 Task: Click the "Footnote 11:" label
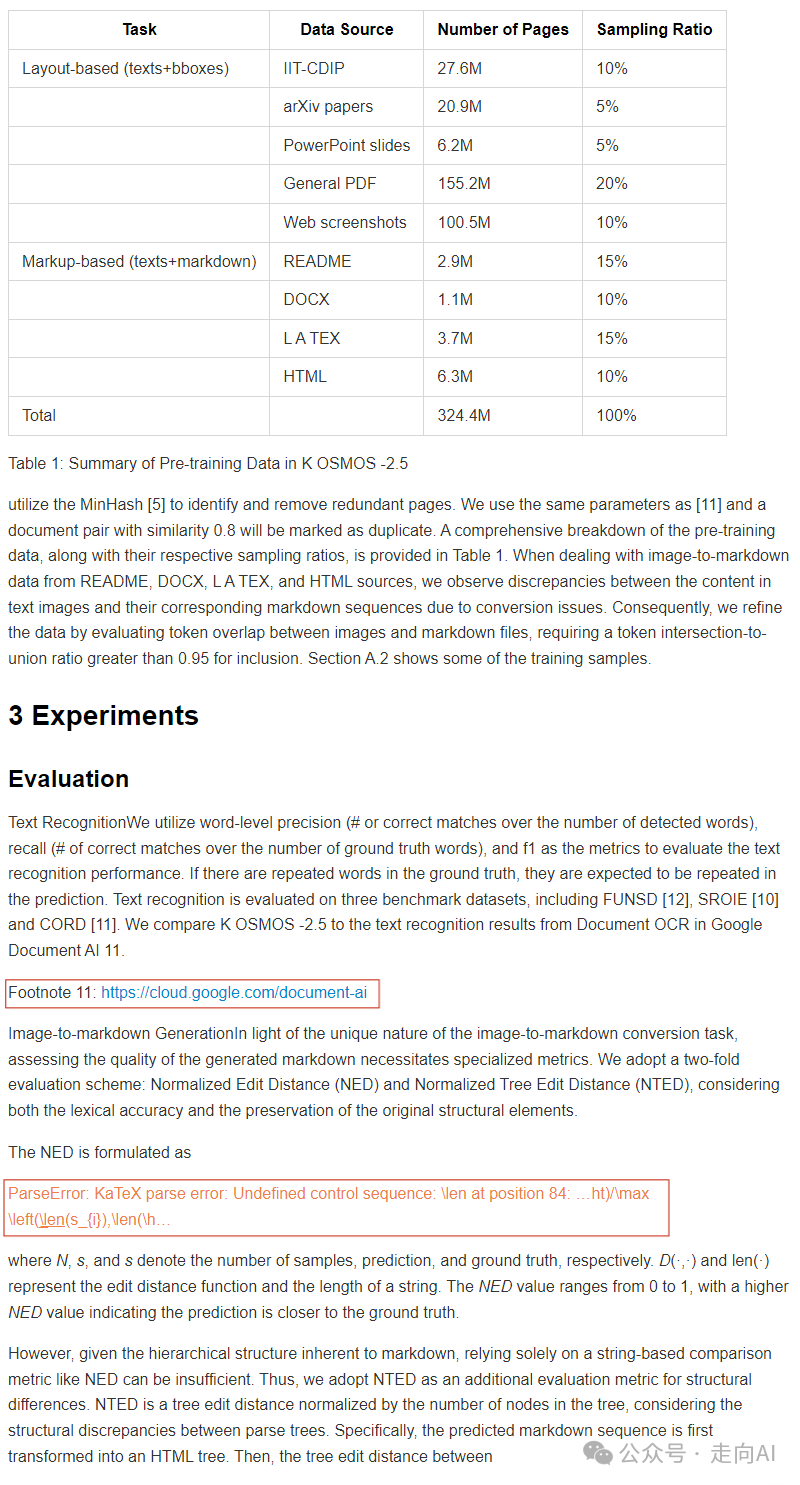coord(52,993)
